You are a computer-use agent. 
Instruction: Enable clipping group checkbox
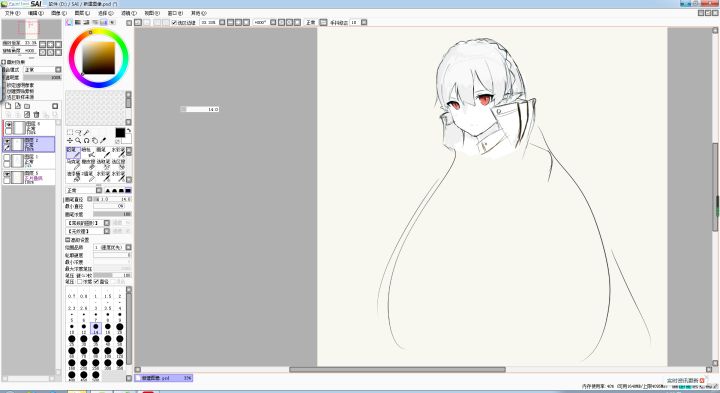point(4,91)
